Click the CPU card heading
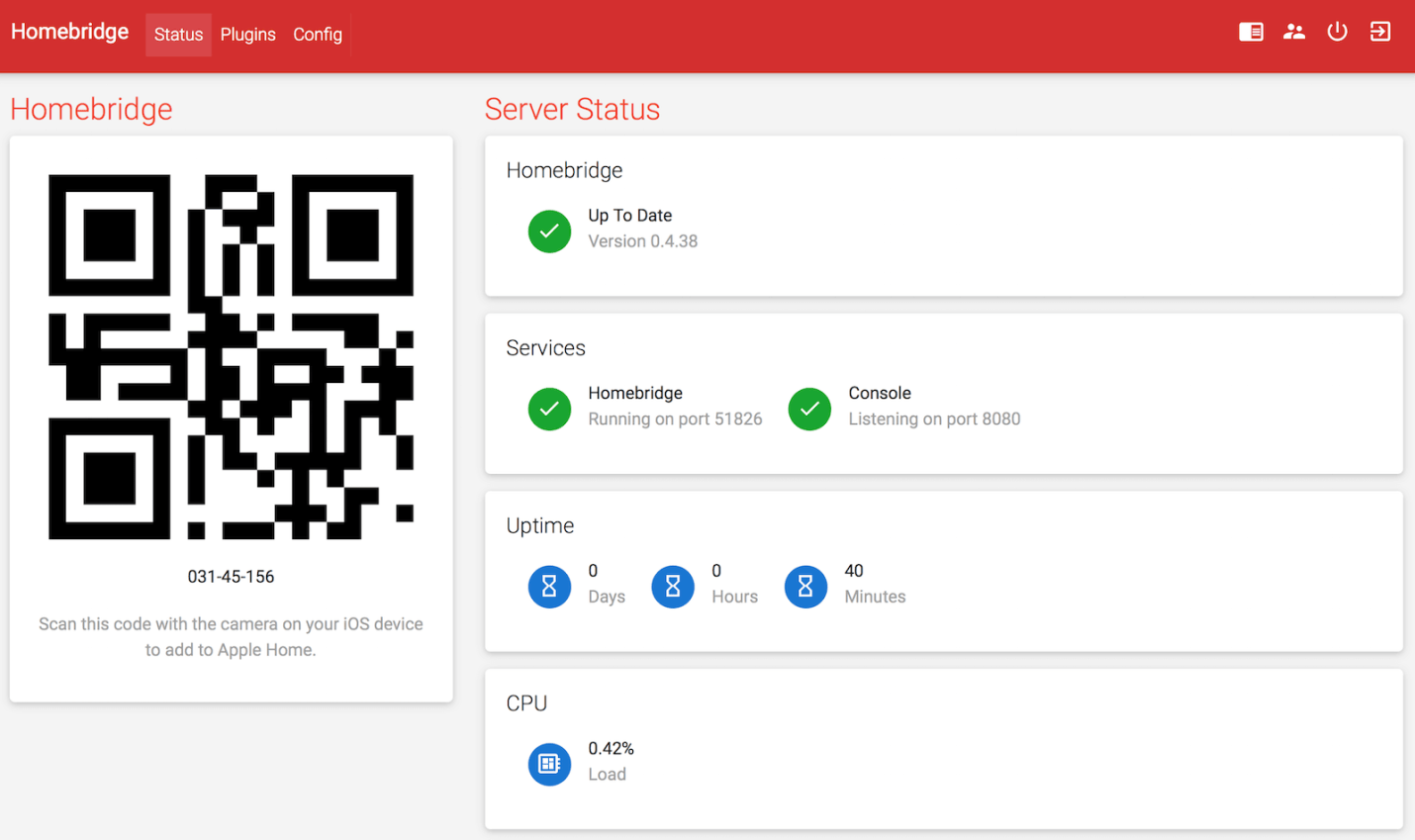This screenshot has width=1415, height=840. coord(526,703)
